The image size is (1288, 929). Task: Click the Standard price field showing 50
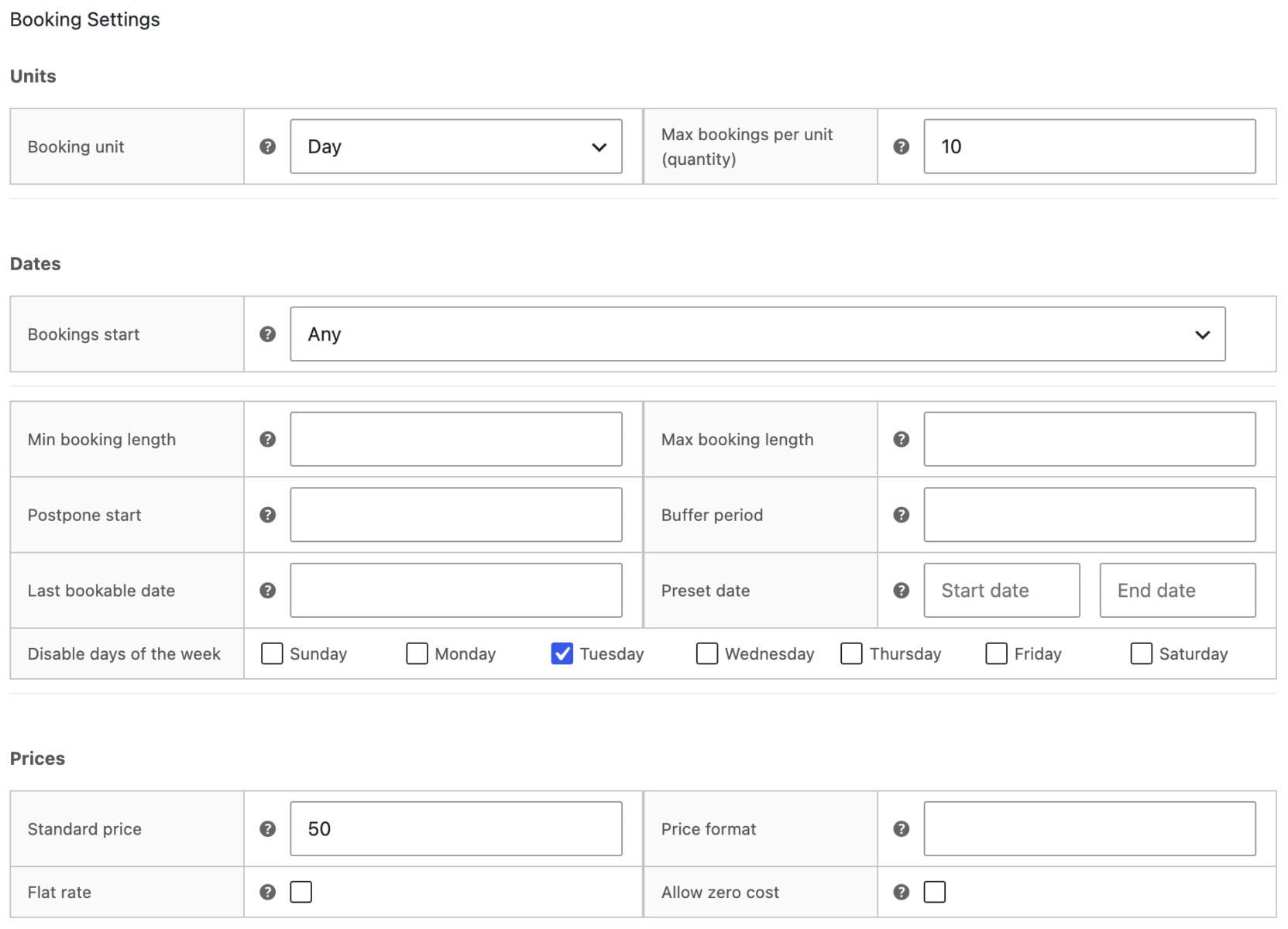(455, 828)
